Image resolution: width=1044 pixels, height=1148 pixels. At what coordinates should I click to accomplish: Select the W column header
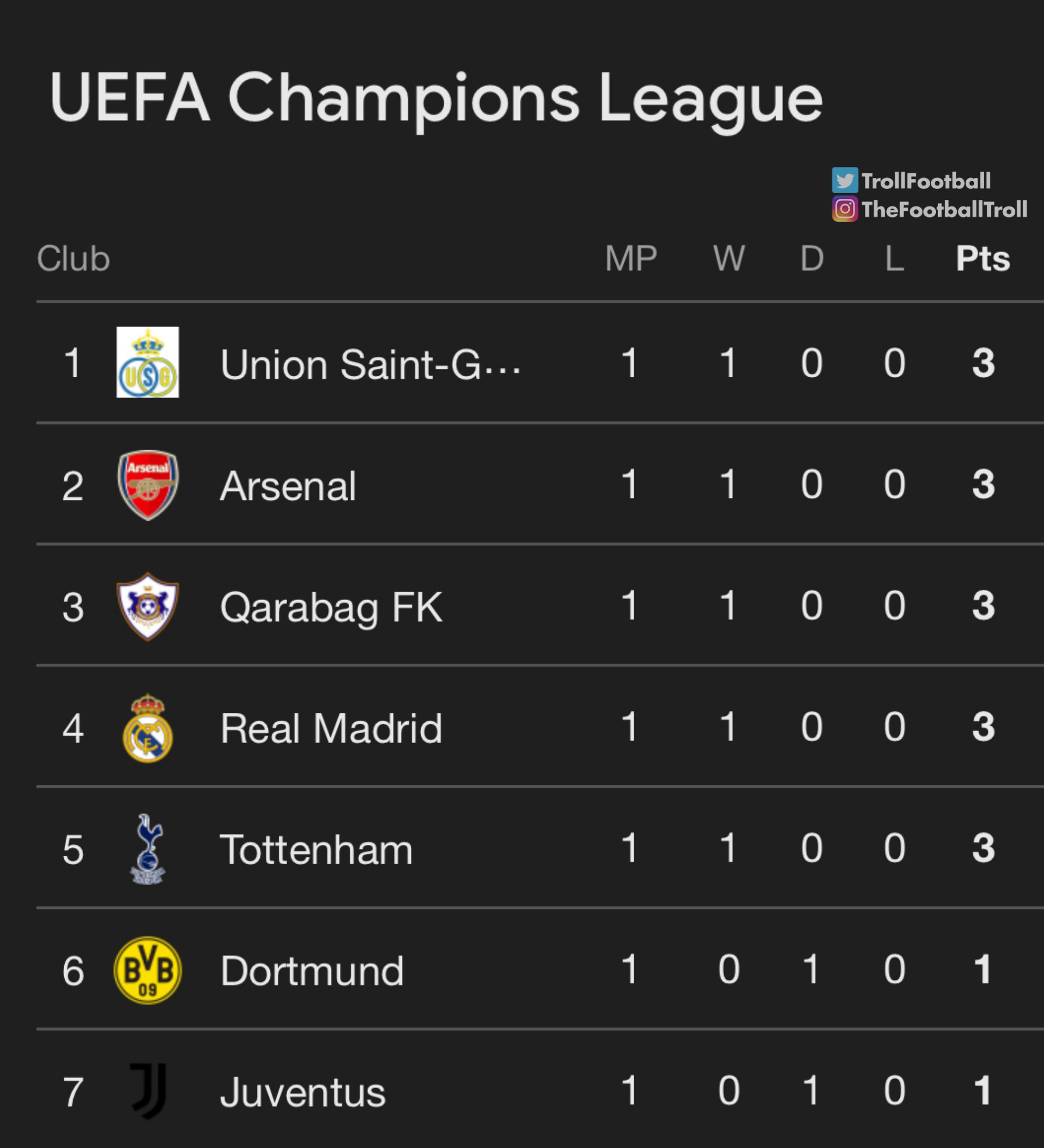tap(729, 258)
